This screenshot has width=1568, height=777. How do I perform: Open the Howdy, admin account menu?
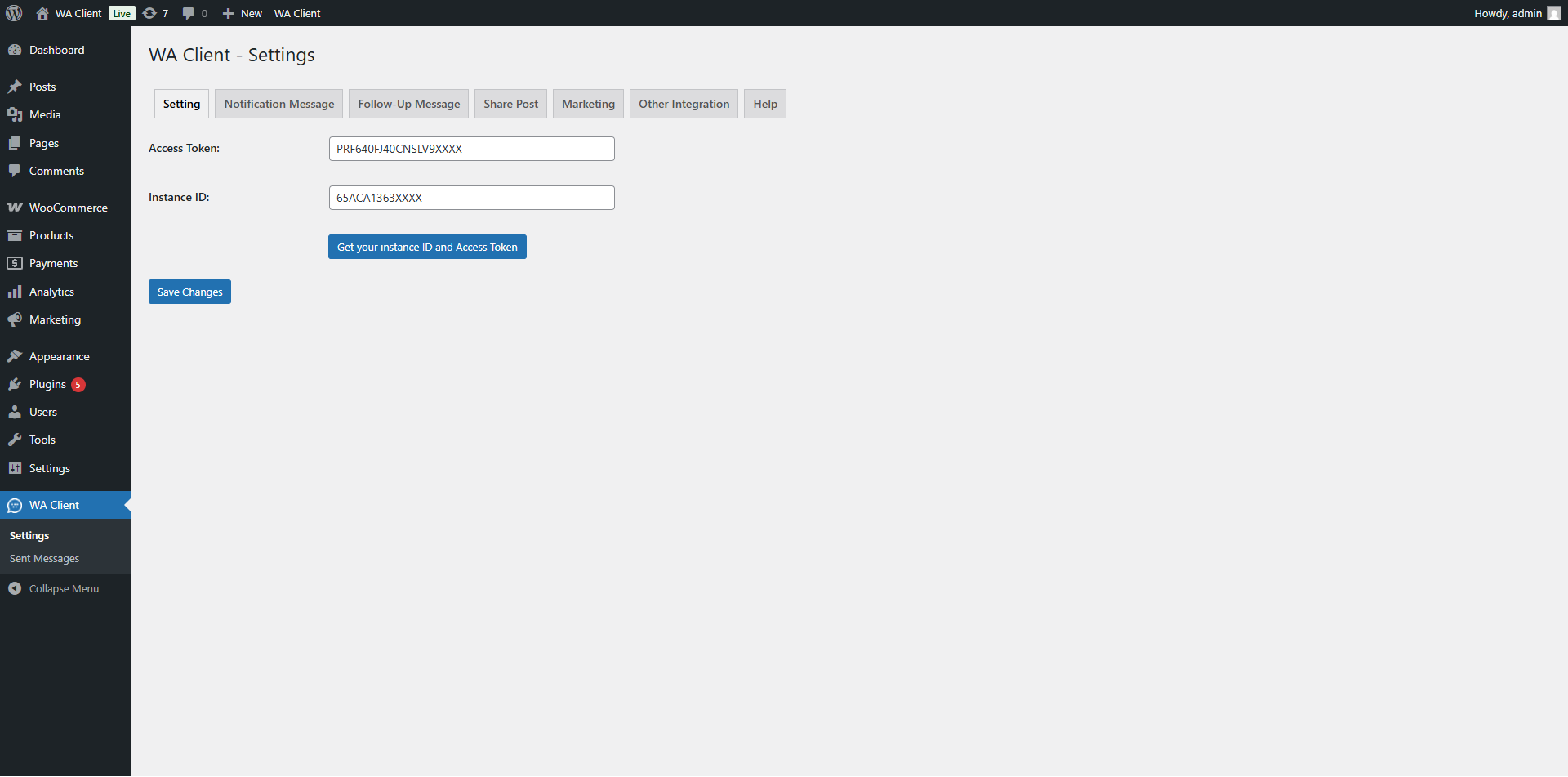click(x=1508, y=13)
